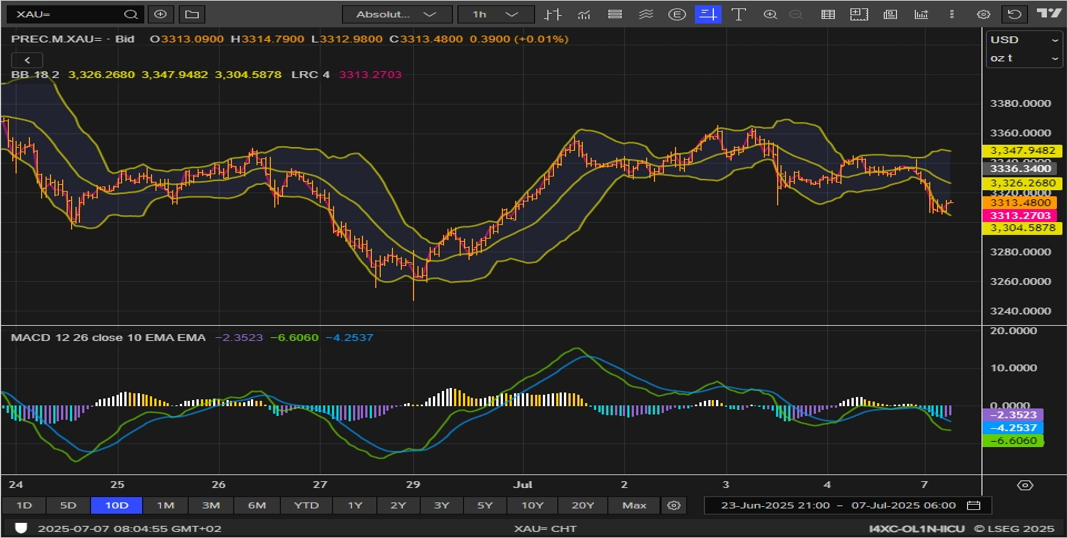Select the 3Y range button

pyautogui.click(x=441, y=505)
